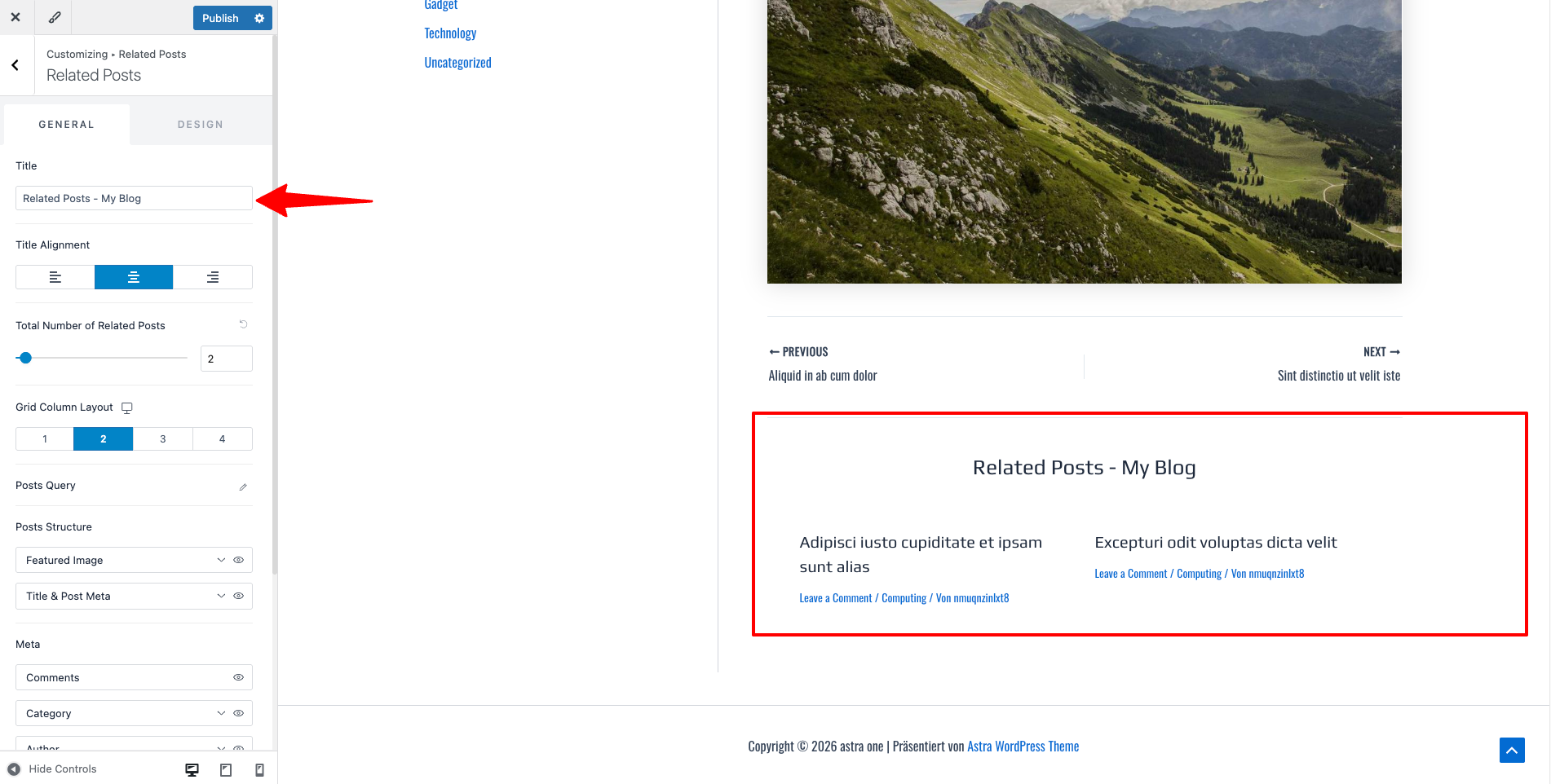This screenshot has width=1551, height=784.
Task: Align title to the right
Action: coord(213,277)
